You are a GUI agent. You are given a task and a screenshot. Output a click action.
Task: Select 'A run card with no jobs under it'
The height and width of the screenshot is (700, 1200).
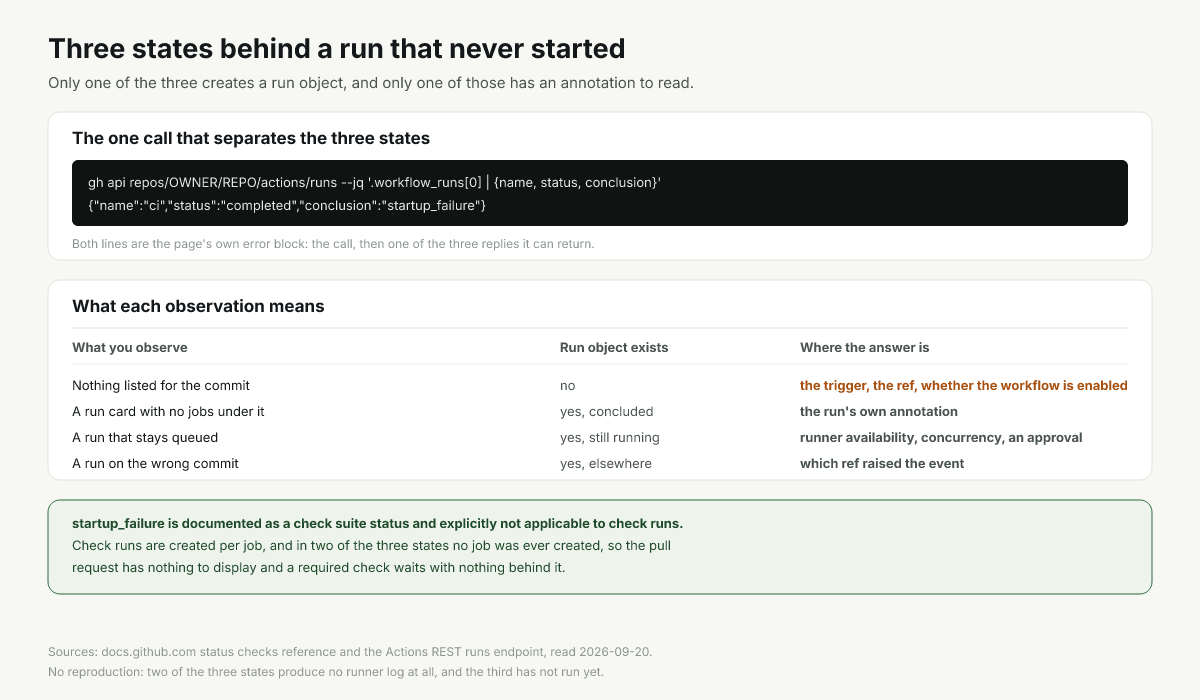168,411
